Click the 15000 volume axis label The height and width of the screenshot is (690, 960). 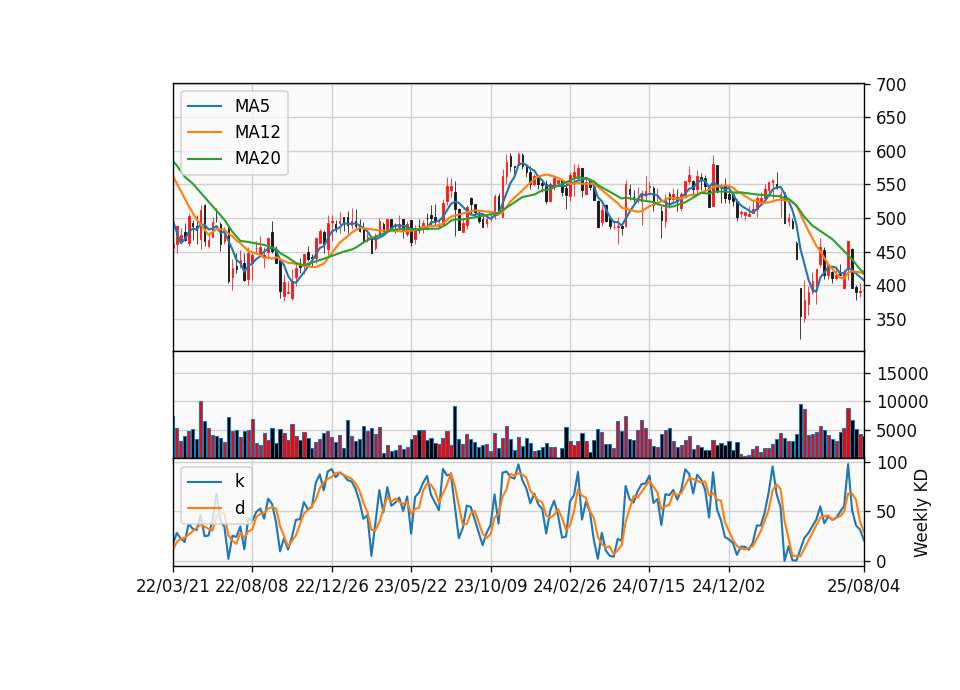(x=902, y=374)
